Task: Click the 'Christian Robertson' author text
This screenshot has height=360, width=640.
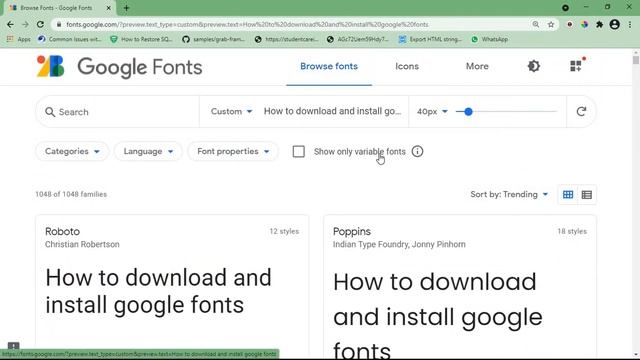Action: (82, 244)
